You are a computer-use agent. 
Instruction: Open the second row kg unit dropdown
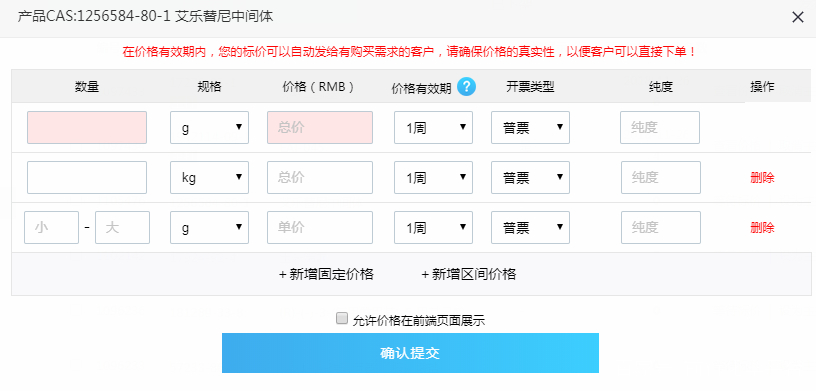[x=209, y=178]
